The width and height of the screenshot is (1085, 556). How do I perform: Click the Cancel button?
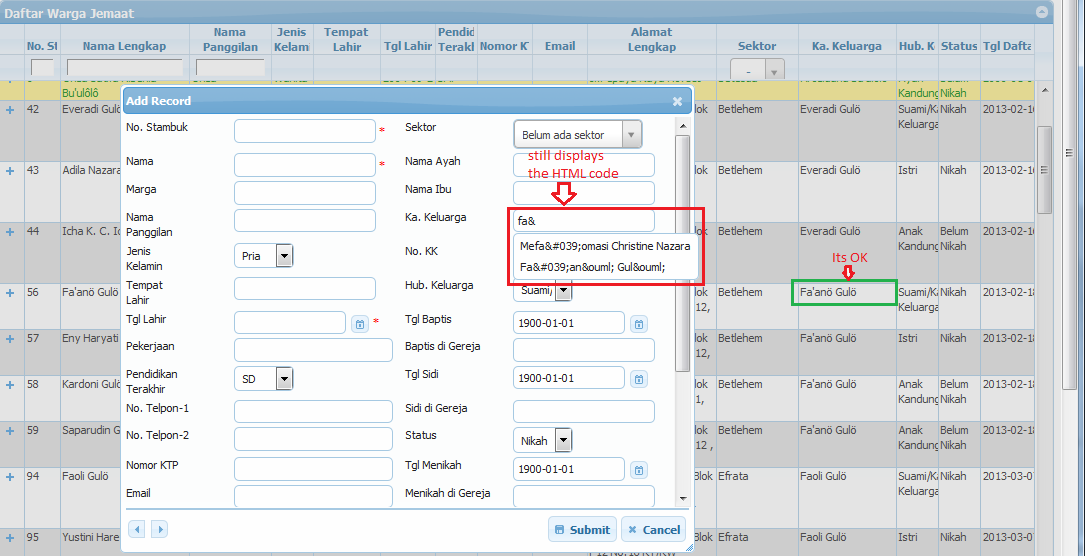click(653, 530)
